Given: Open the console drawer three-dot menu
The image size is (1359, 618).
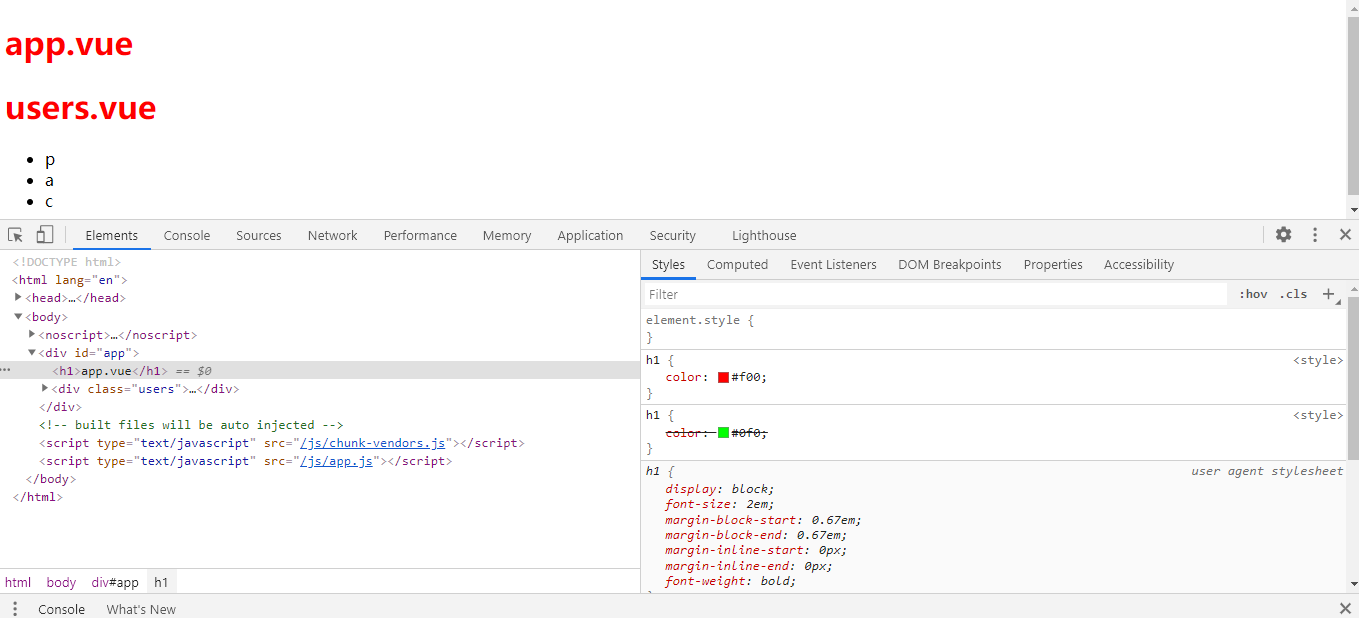Looking at the screenshot, I should tap(15, 609).
